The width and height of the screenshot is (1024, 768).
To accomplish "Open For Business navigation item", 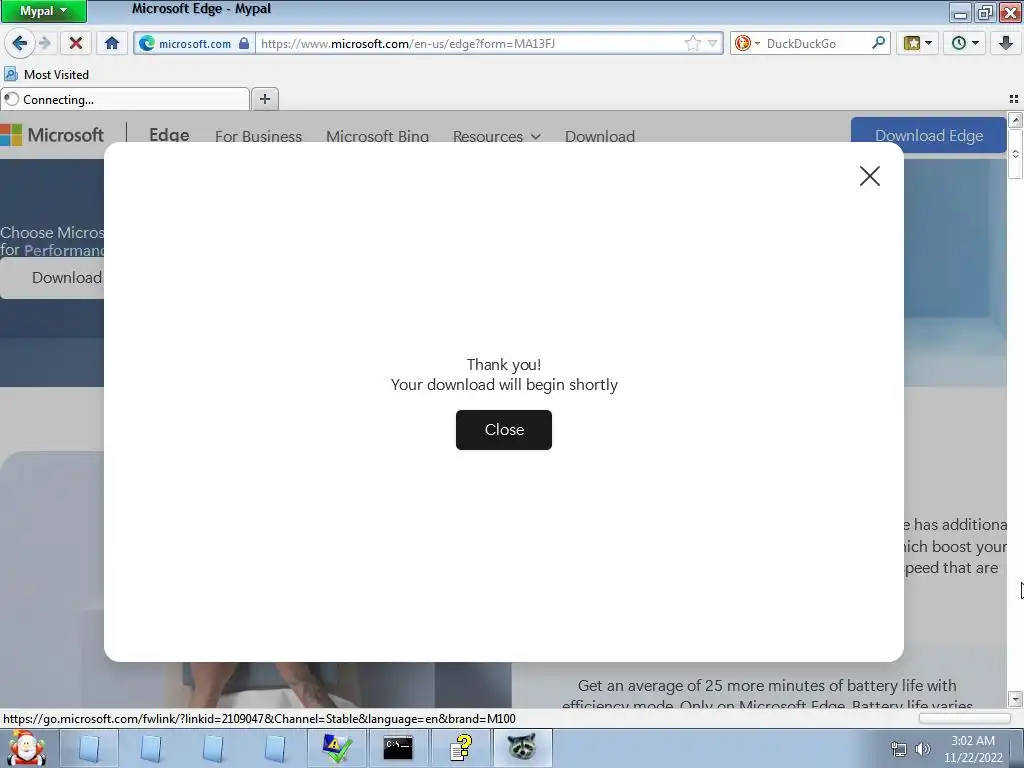I will [259, 136].
